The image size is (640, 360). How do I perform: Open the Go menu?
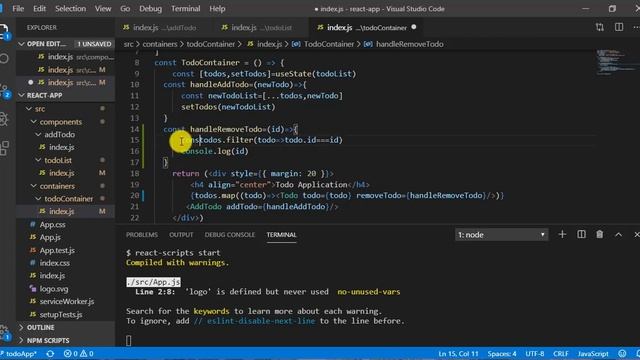click(x=125, y=9)
